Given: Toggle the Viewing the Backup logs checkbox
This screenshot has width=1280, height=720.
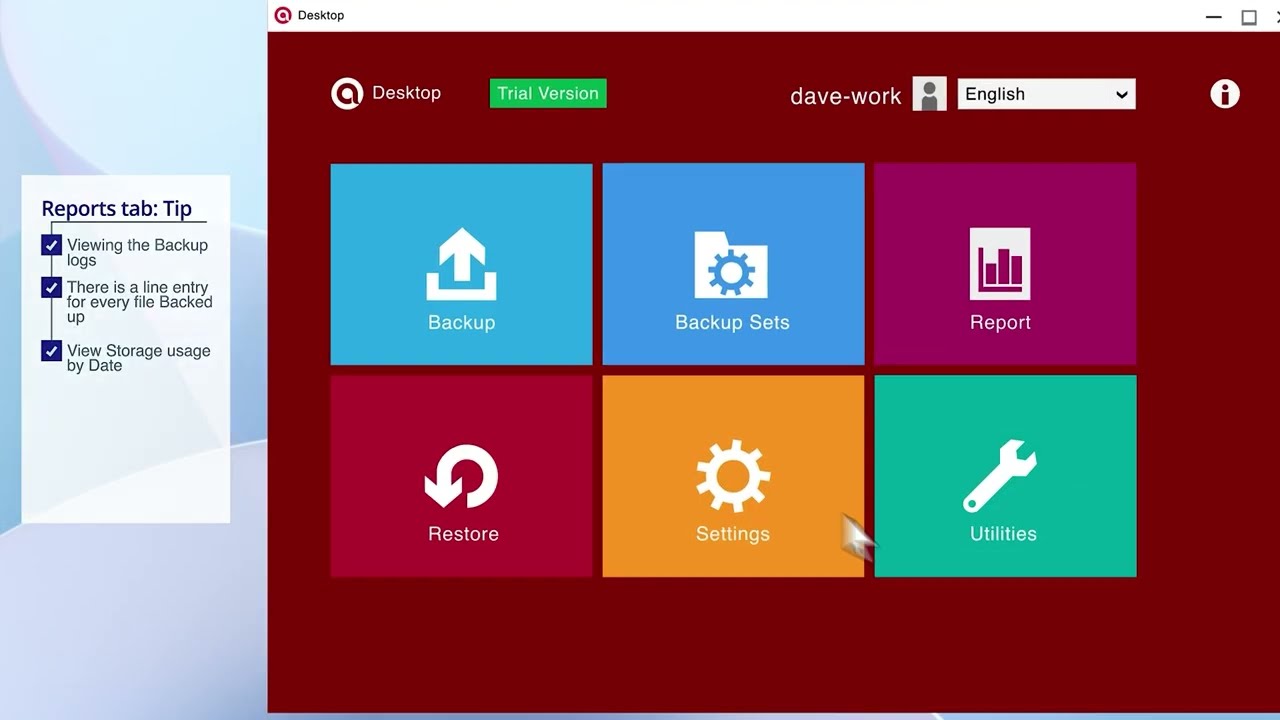Looking at the screenshot, I should tap(52, 245).
